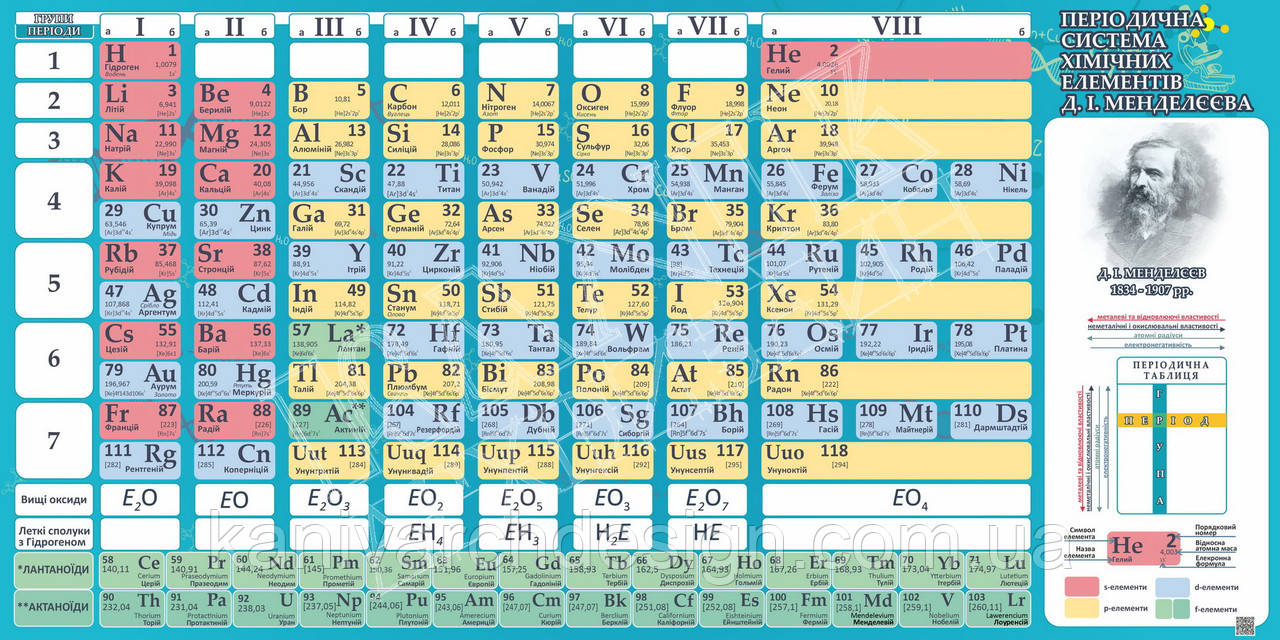Click the Вищі оксиди row label
The height and width of the screenshot is (640, 1280).
[x=54, y=499]
